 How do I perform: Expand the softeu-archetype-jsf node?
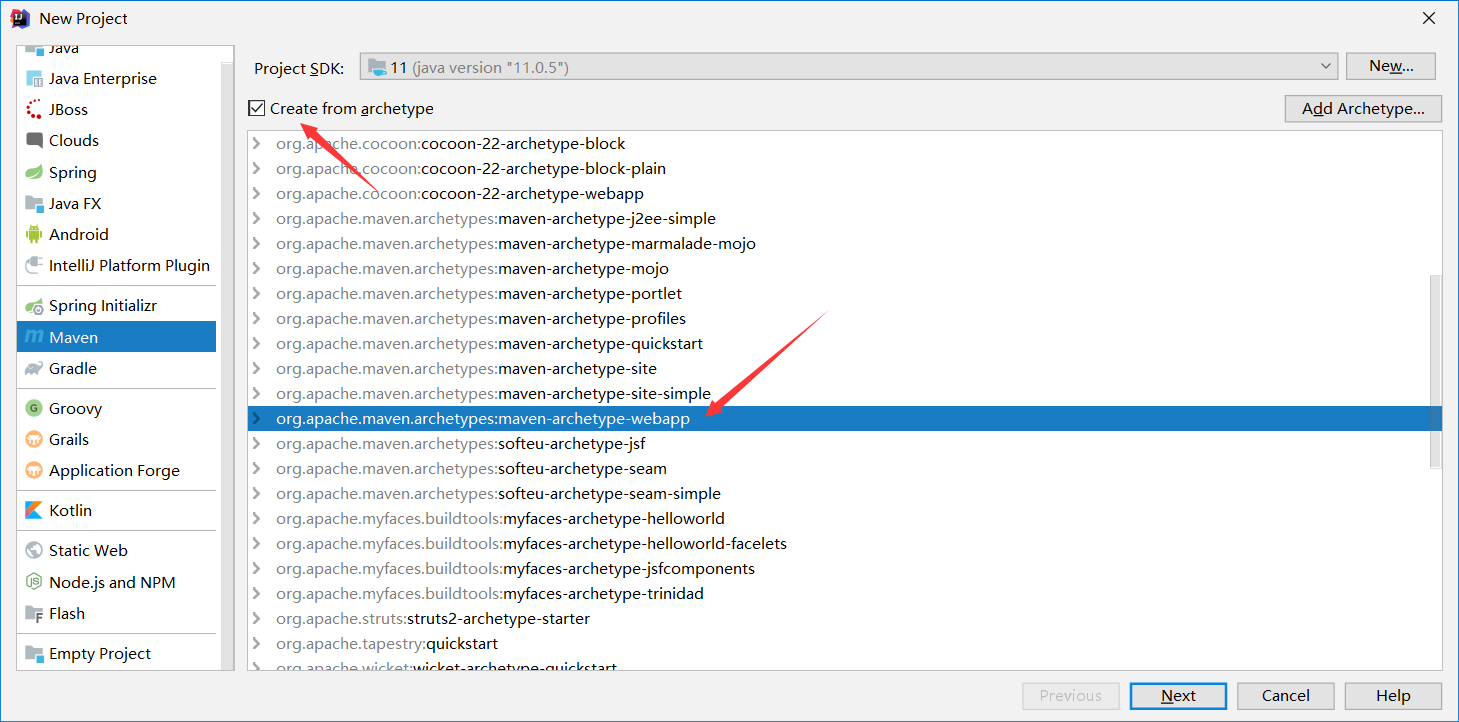[257, 444]
